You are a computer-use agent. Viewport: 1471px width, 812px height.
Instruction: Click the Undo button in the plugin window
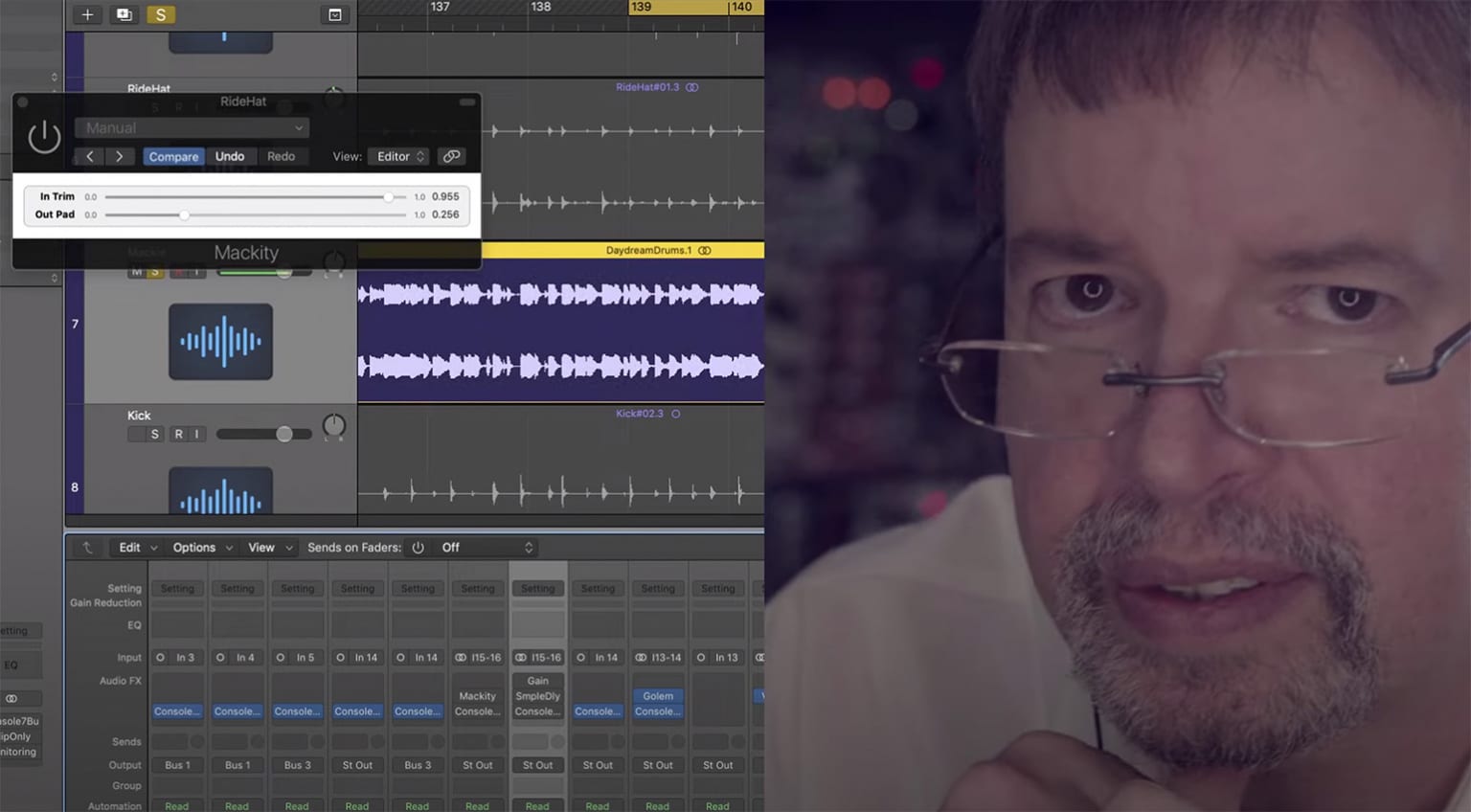pyautogui.click(x=230, y=155)
